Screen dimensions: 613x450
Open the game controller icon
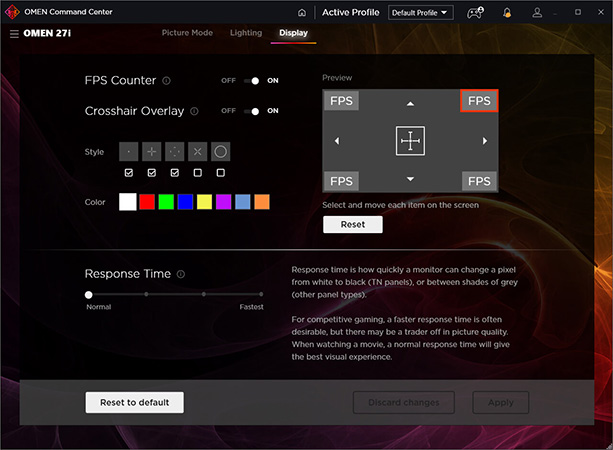[475, 12]
